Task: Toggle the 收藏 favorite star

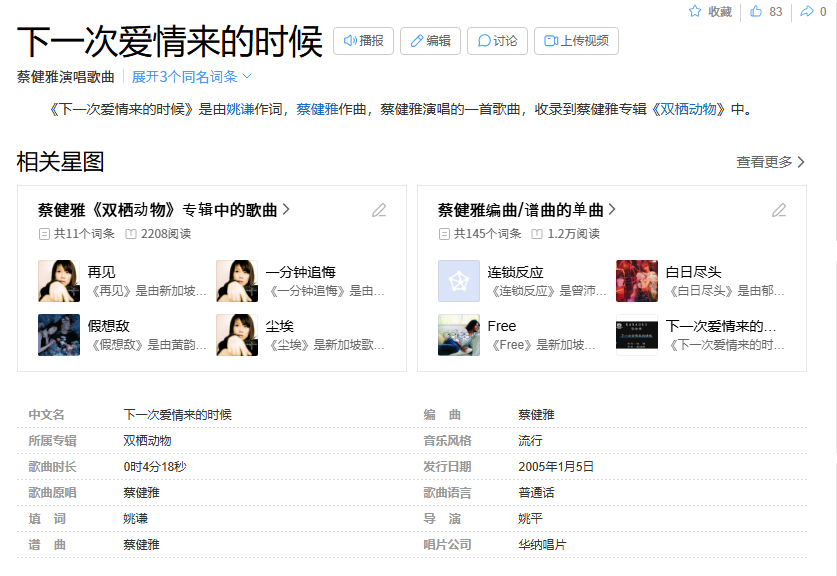Action: click(x=695, y=11)
